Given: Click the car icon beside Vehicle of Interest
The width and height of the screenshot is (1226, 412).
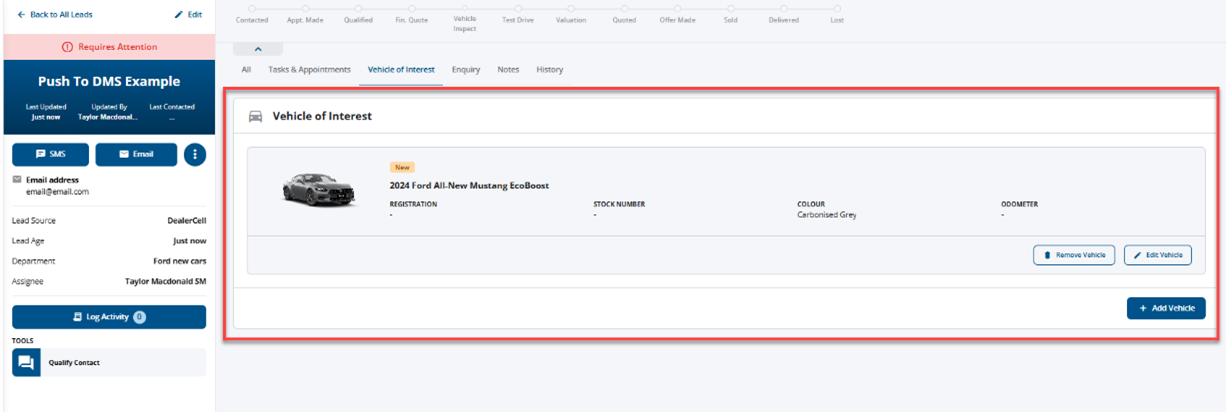Looking at the screenshot, I should pyautogui.click(x=255, y=116).
